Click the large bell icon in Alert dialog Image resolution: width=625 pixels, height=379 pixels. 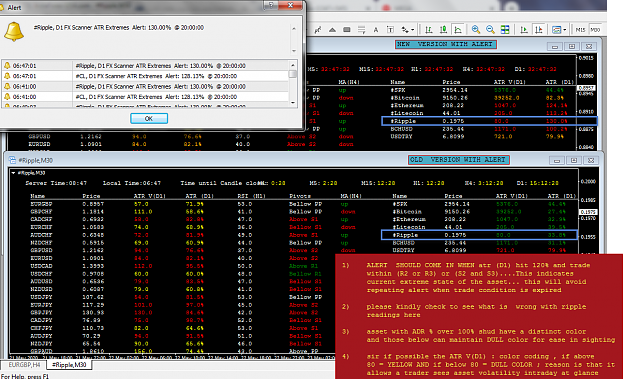pos(14,31)
